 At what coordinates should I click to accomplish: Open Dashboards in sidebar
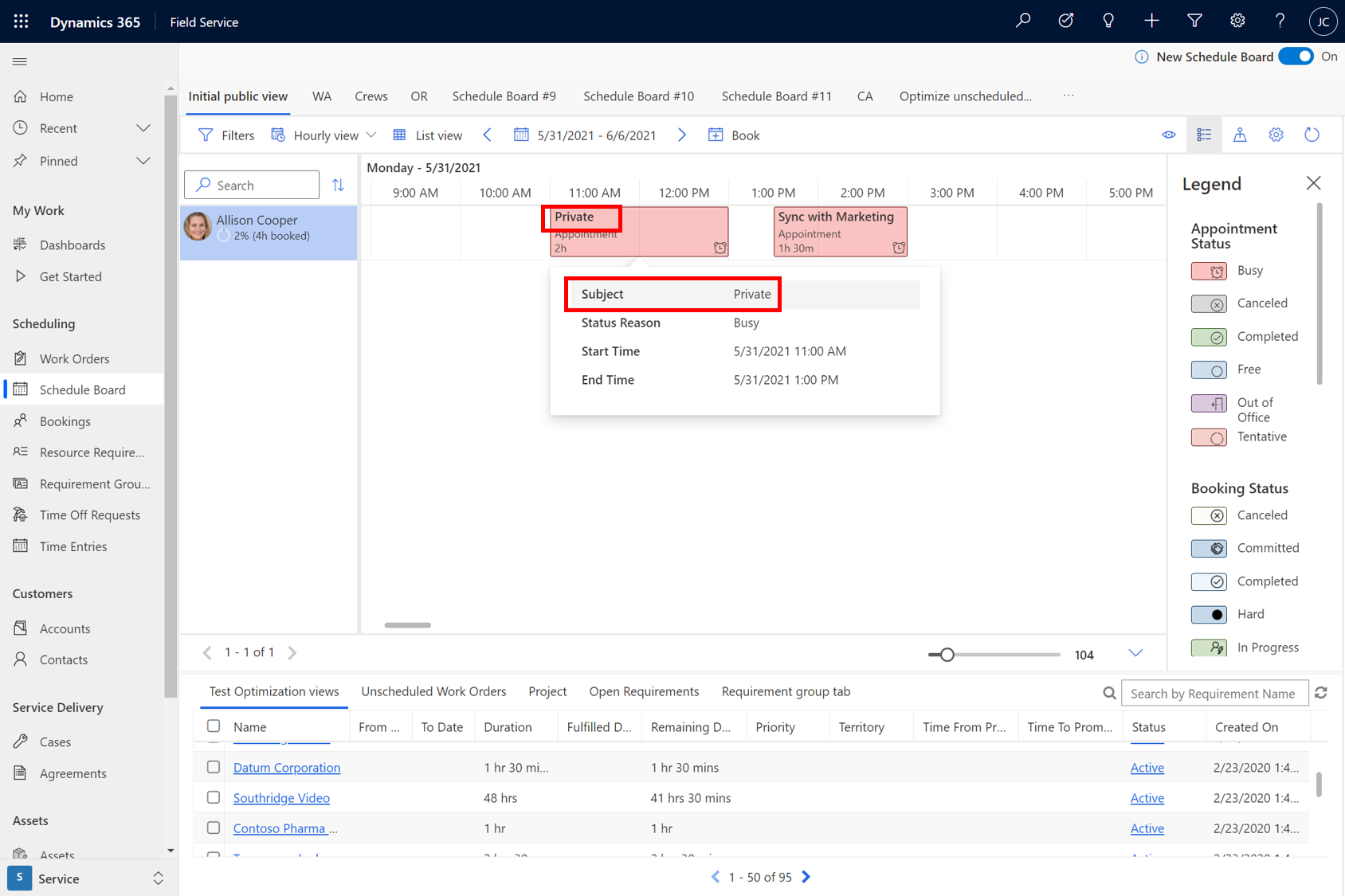73,245
